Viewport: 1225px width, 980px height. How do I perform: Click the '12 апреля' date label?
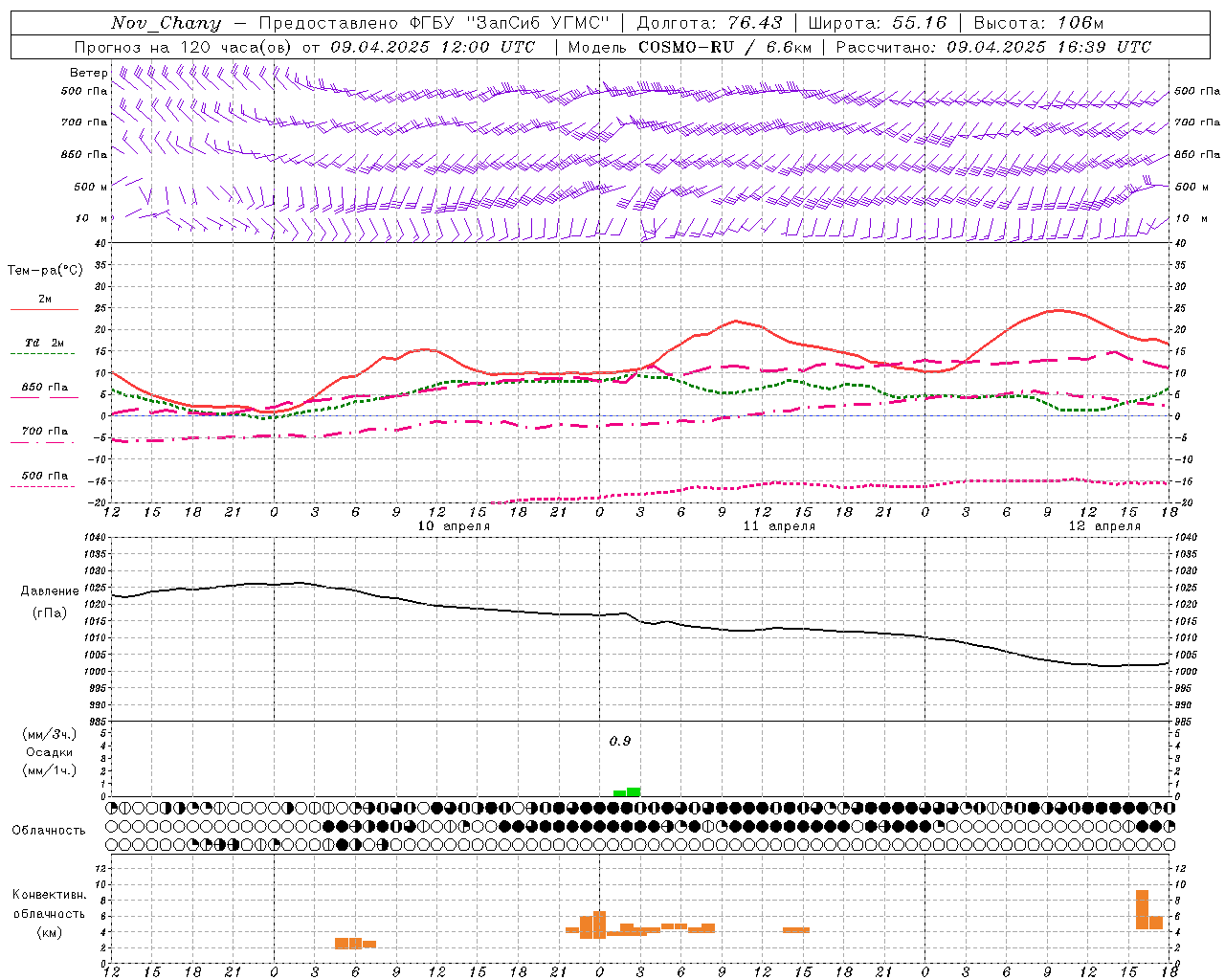click(x=1104, y=526)
